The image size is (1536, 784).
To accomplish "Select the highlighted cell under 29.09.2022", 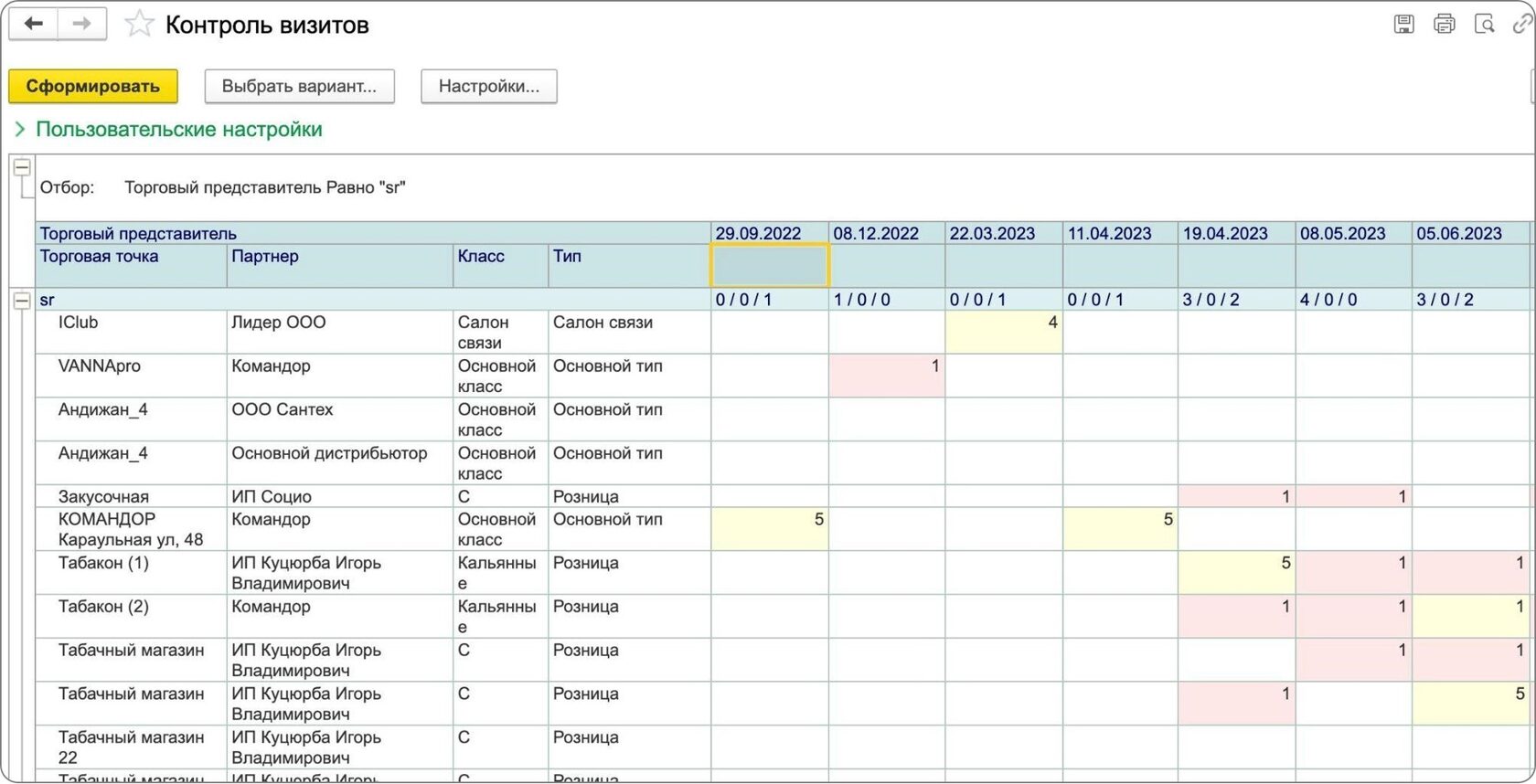I will coord(770,266).
